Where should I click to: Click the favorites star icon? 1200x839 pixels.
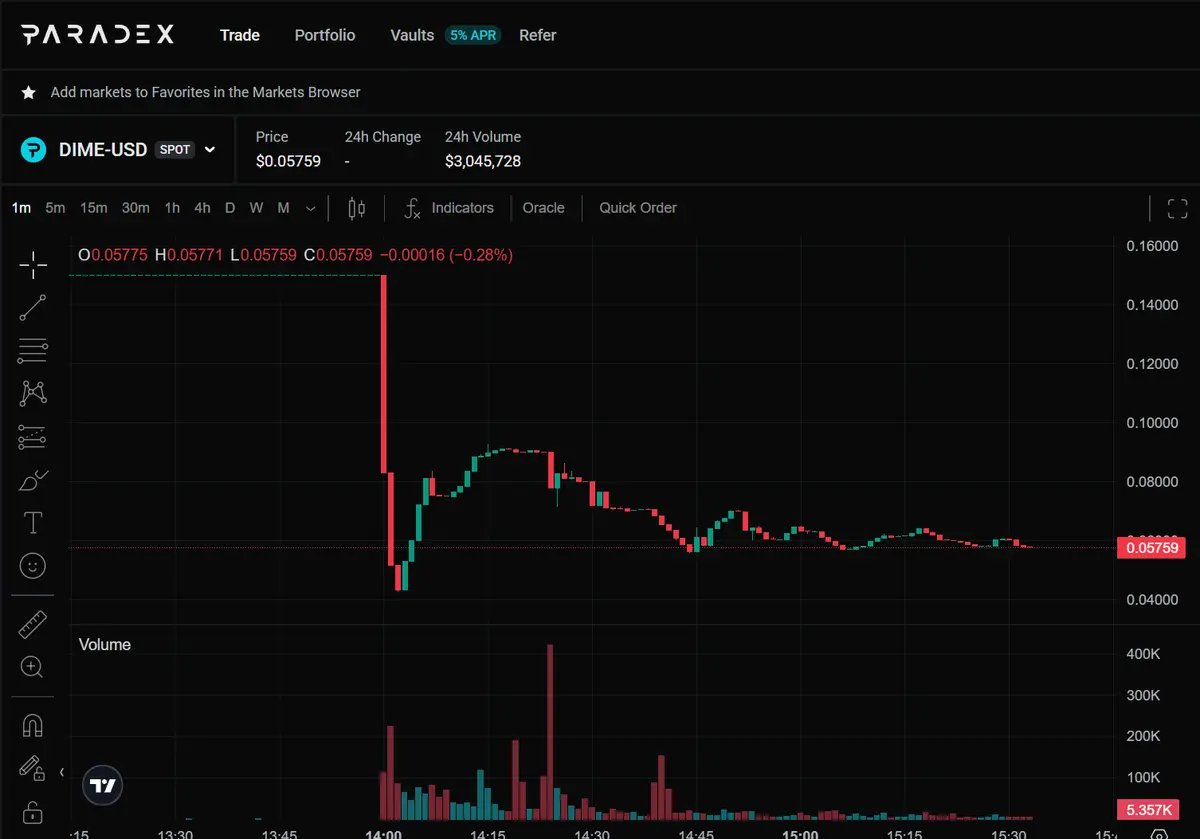click(x=29, y=92)
